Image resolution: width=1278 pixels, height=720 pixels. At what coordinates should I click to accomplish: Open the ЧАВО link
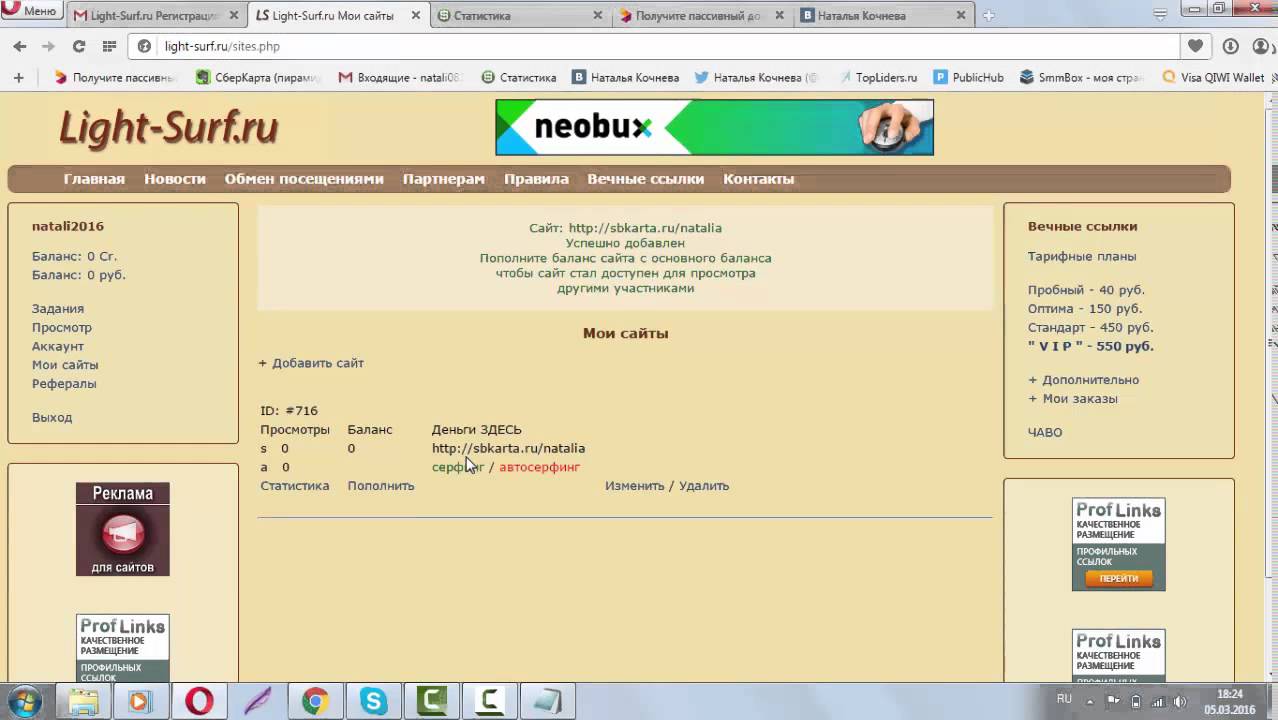tap(1045, 432)
